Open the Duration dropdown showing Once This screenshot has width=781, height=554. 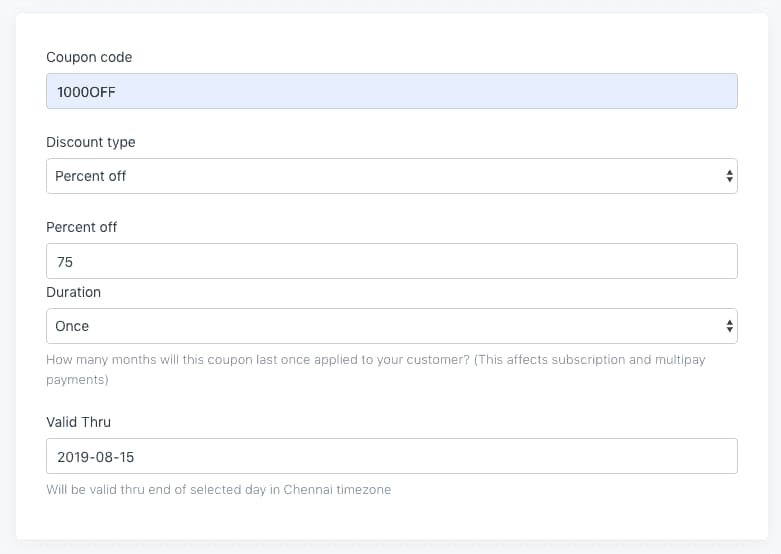point(391,326)
